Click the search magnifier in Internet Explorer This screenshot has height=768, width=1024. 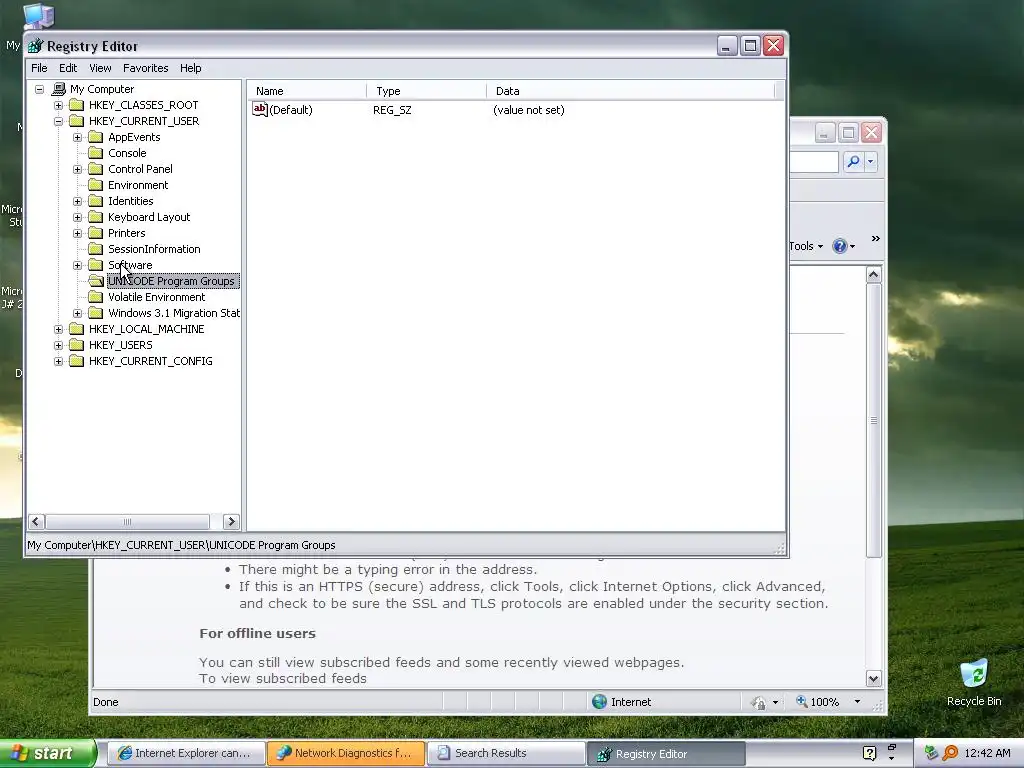click(853, 161)
